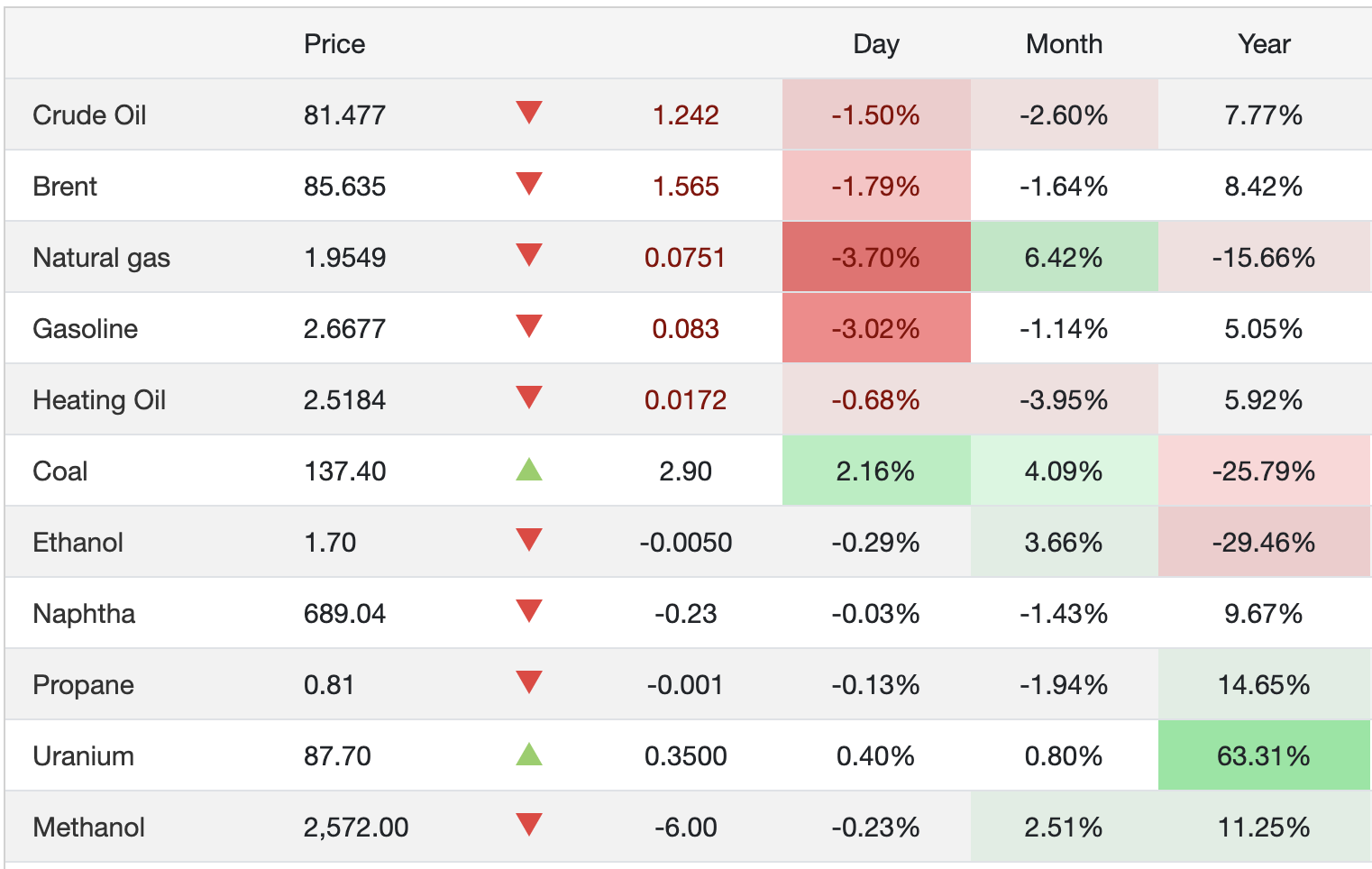Viewport: 1372px width, 869px height.
Task: Click Uranium change value 0.3500
Action: (x=686, y=756)
